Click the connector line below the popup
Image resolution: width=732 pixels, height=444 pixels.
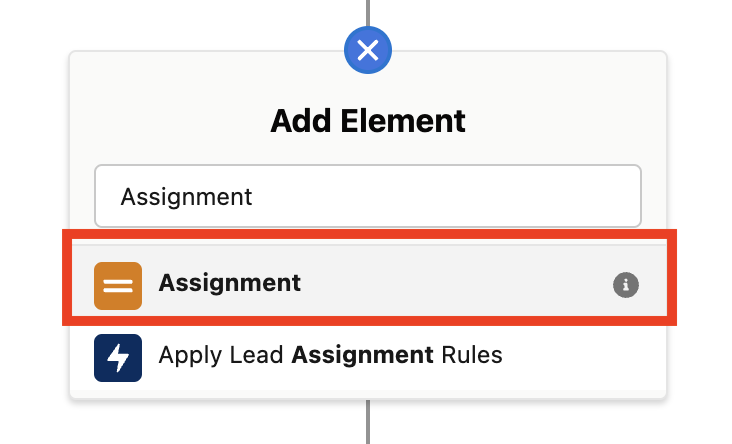coord(368,422)
